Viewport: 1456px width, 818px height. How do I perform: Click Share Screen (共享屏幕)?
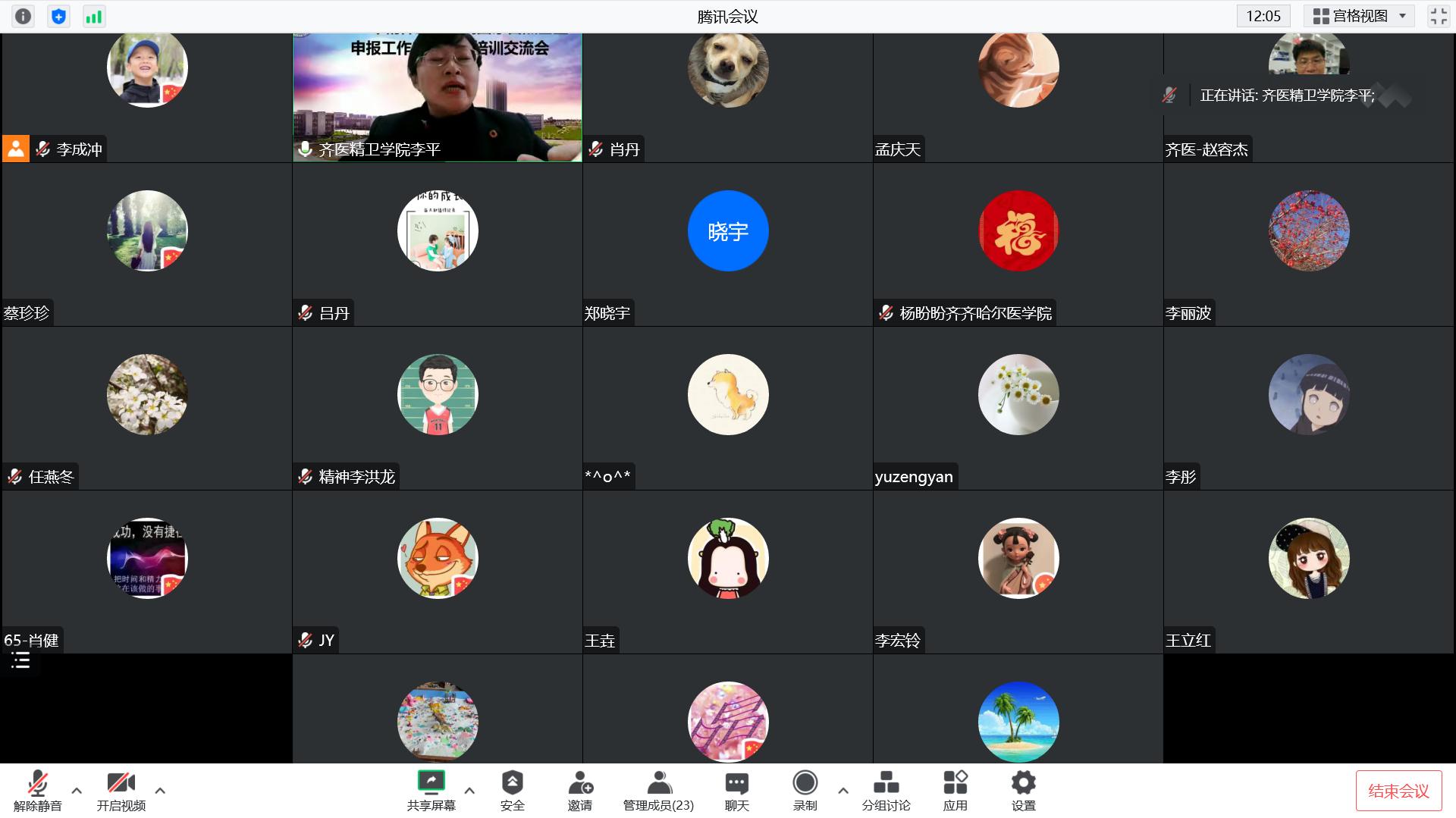[x=431, y=790]
